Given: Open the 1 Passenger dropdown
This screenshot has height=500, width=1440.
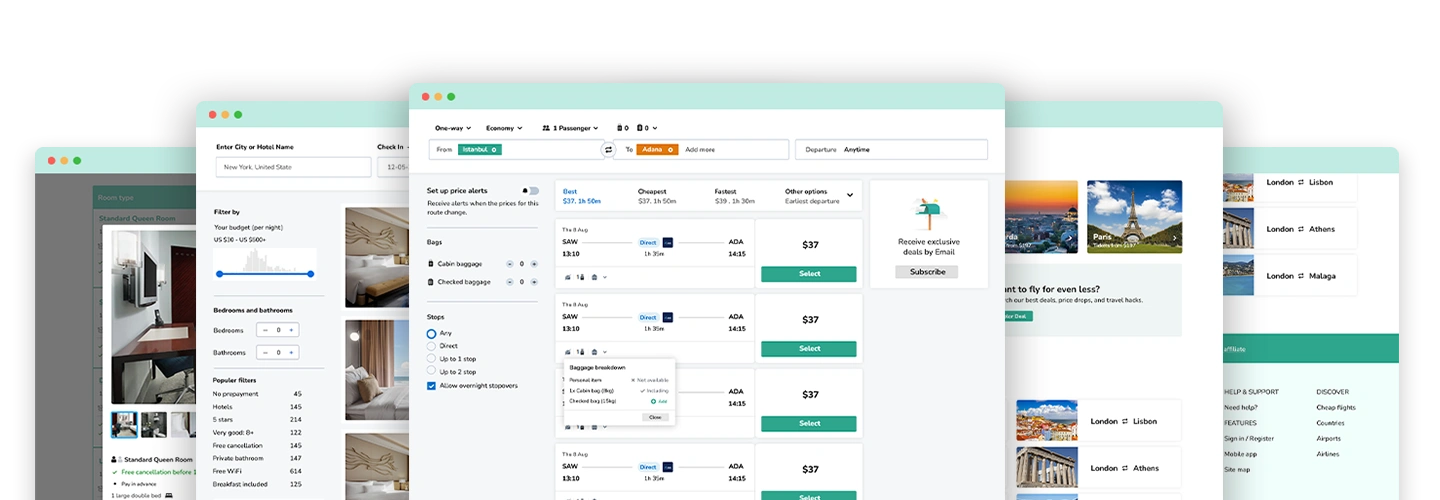Looking at the screenshot, I should 570,128.
